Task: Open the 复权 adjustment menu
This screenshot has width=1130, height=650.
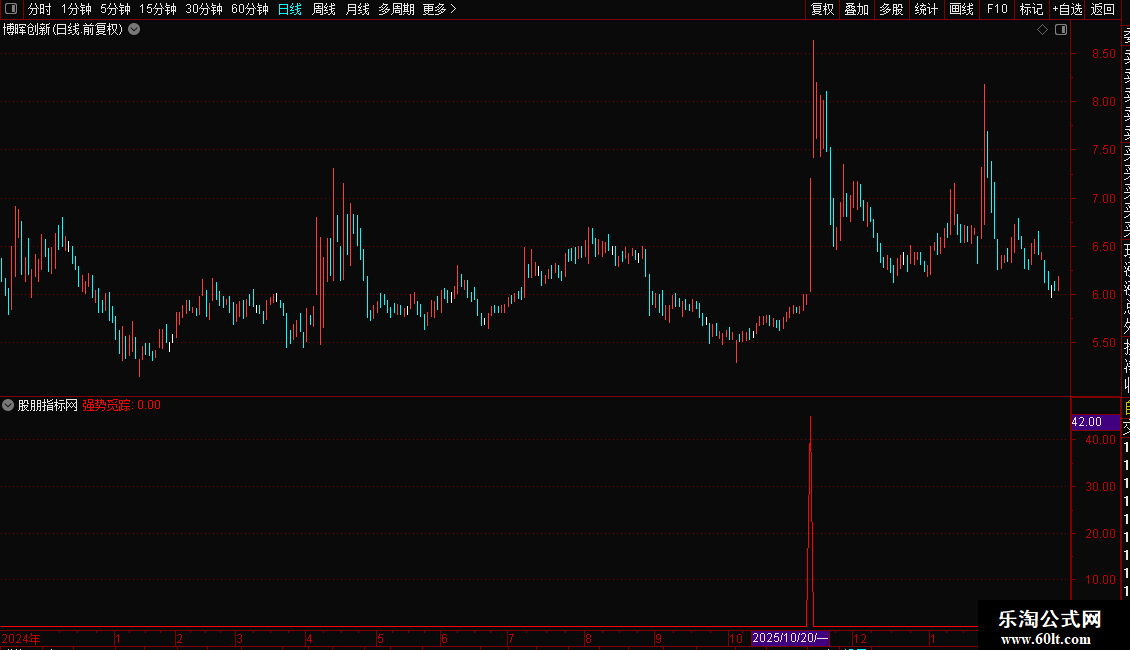Action: click(x=822, y=9)
